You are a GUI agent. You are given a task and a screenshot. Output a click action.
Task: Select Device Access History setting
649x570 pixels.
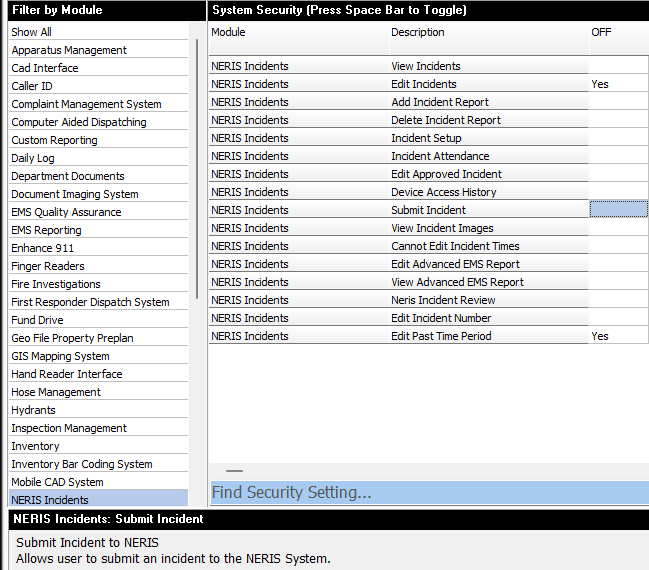[x=489, y=192]
